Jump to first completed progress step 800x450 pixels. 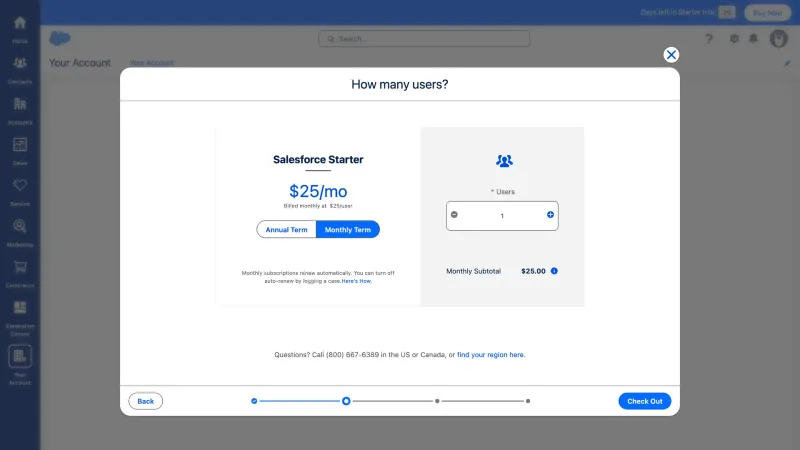[x=254, y=401]
